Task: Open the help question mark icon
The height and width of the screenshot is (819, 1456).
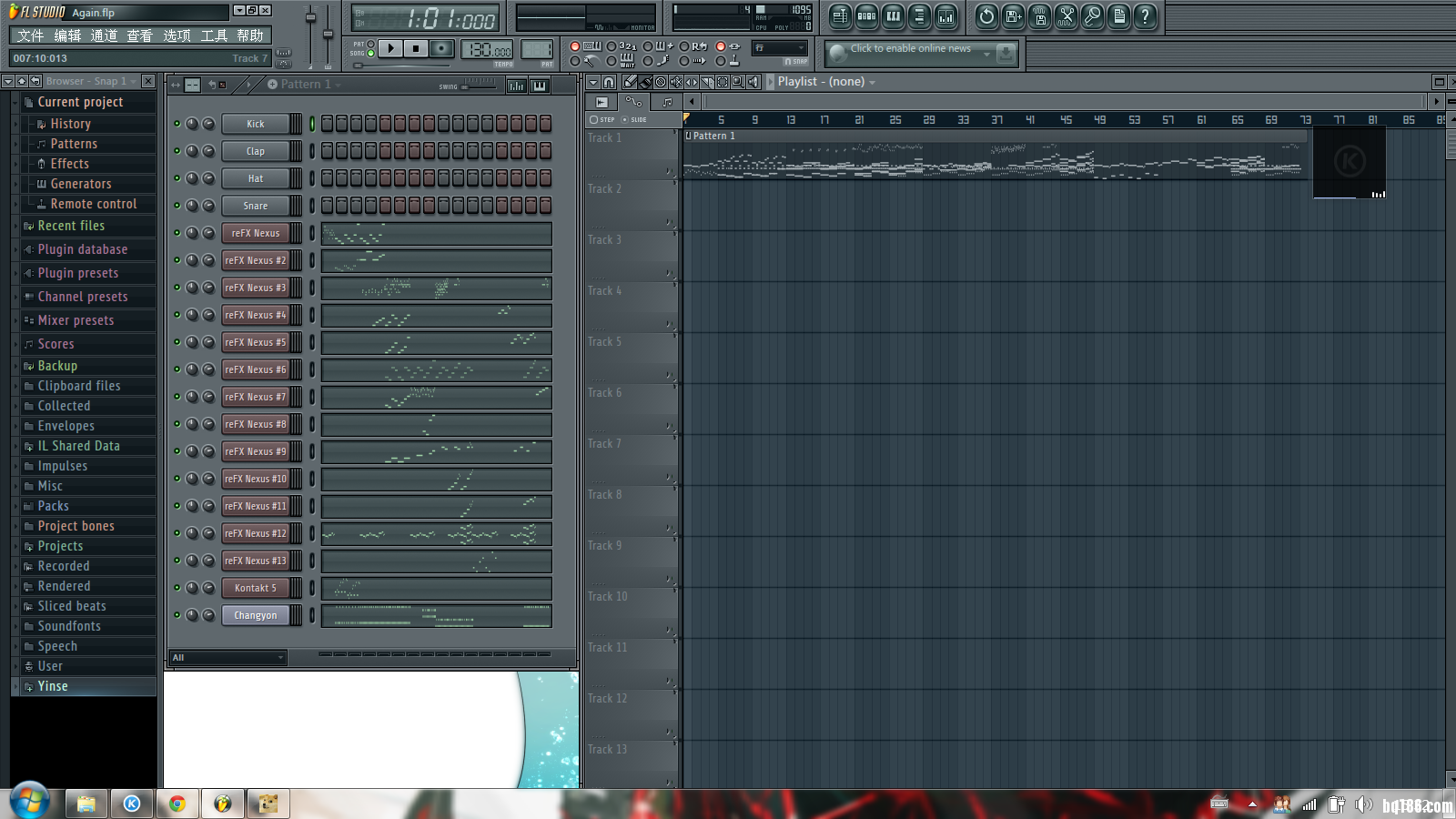Action: coord(1145,15)
